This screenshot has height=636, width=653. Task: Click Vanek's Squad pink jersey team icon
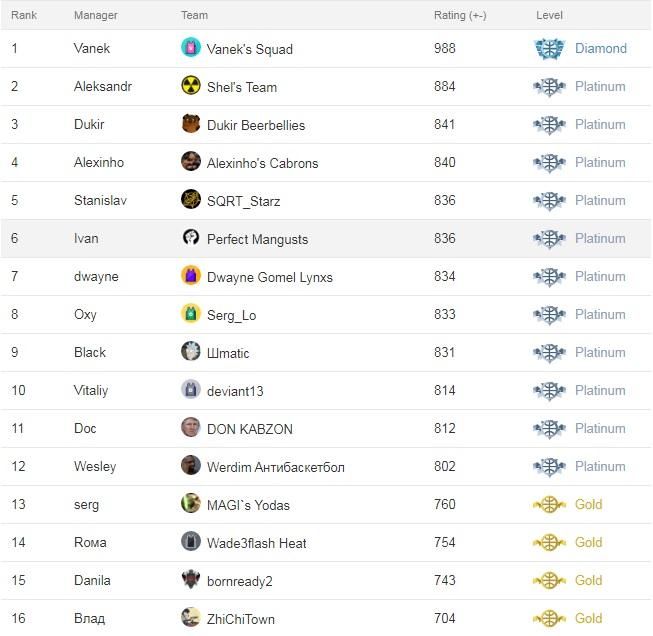[x=191, y=47]
